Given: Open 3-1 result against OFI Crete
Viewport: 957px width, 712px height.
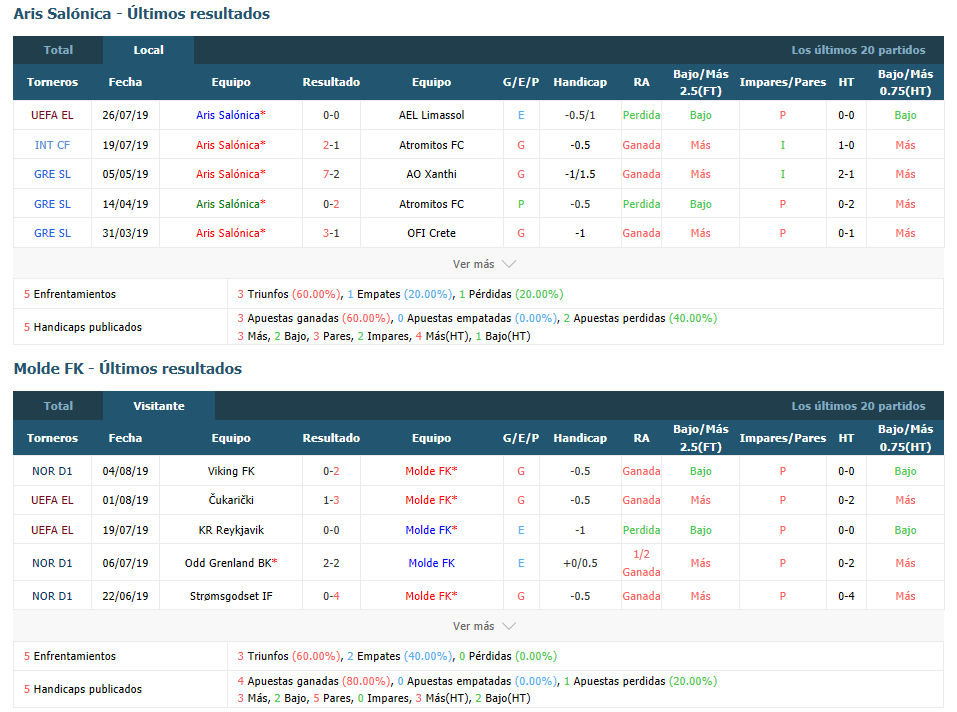Looking at the screenshot, I should pyautogui.click(x=331, y=233).
